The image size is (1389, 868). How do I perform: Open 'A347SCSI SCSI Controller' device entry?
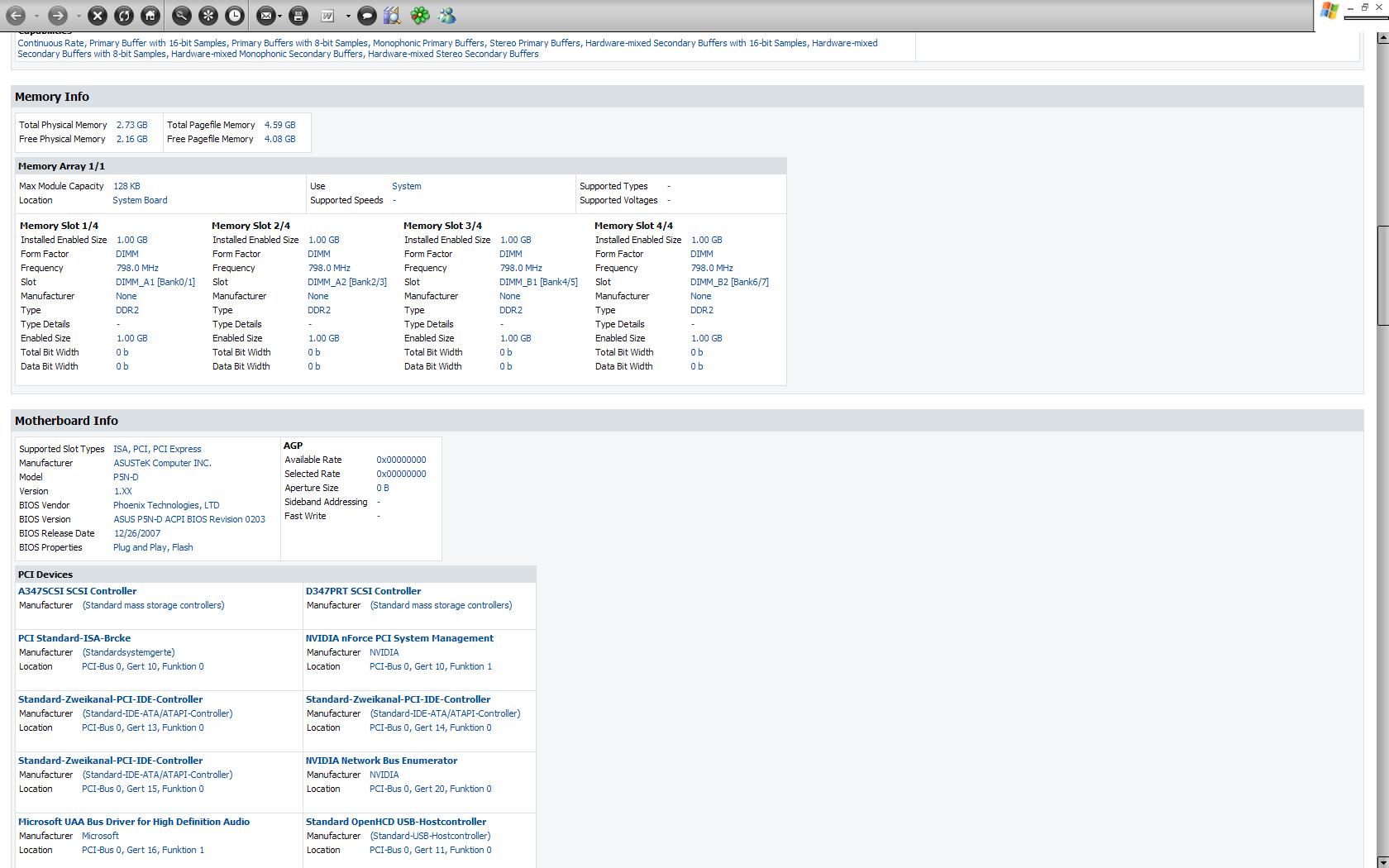(77, 591)
